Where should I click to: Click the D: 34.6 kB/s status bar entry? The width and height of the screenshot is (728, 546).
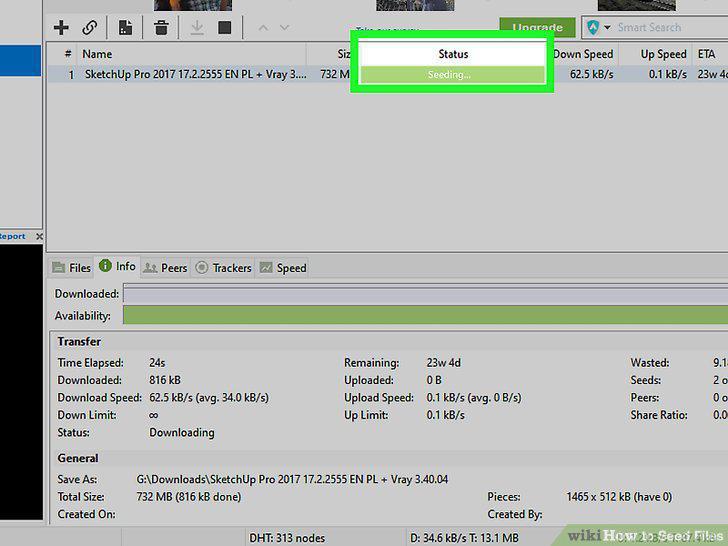pos(464,538)
